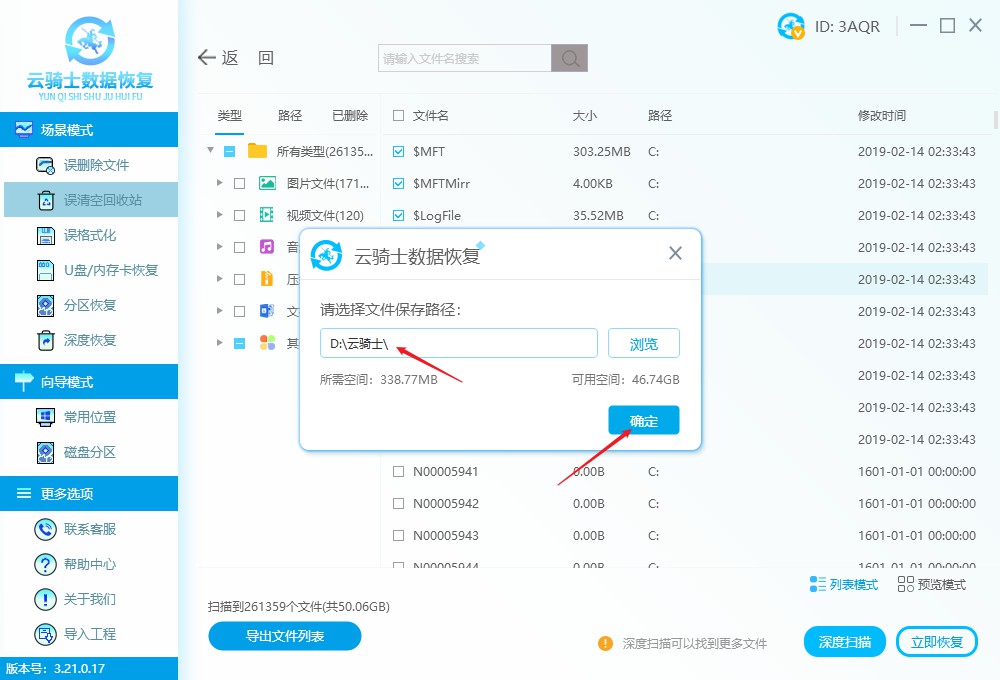Click the colorful other-types icon in the tree
The height and width of the screenshot is (680, 1000).
point(267,343)
